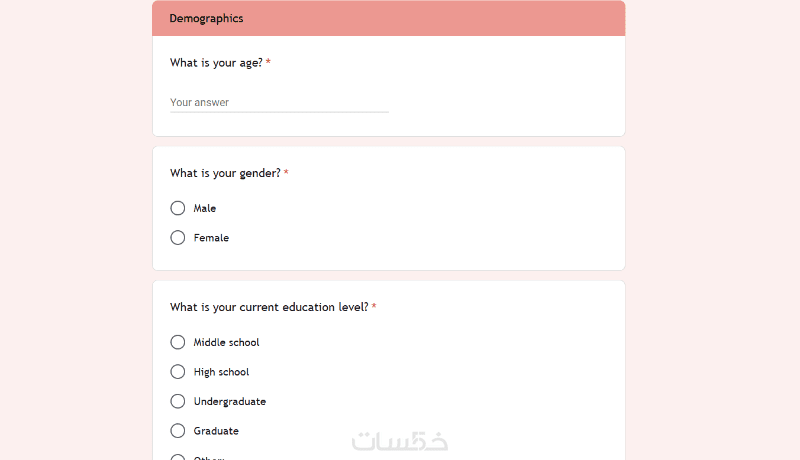Viewport: 800px width, 460px height.
Task: Click the 'Graduate' label text
Action: pos(216,431)
